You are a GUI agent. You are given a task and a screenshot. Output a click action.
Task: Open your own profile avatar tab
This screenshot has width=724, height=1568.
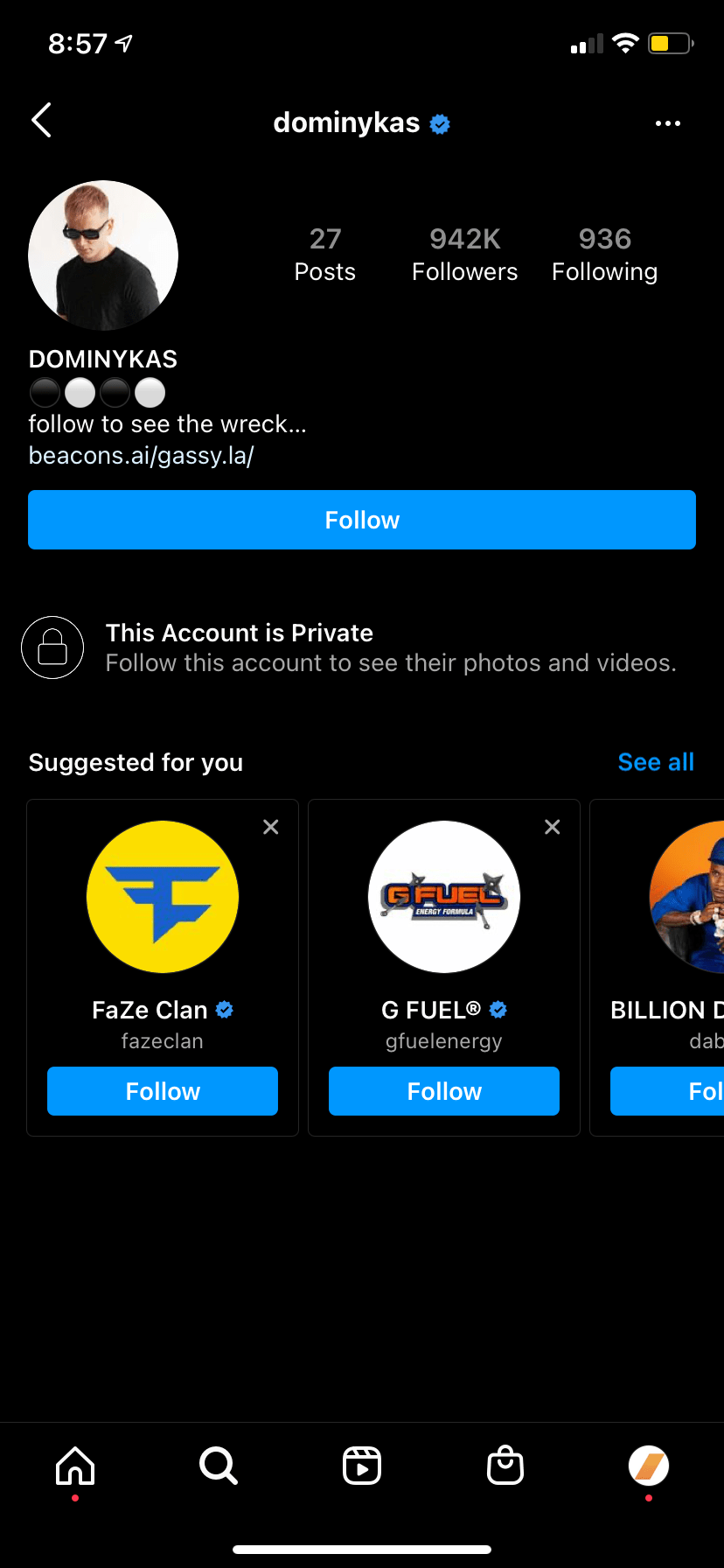tap(649, 1466)
